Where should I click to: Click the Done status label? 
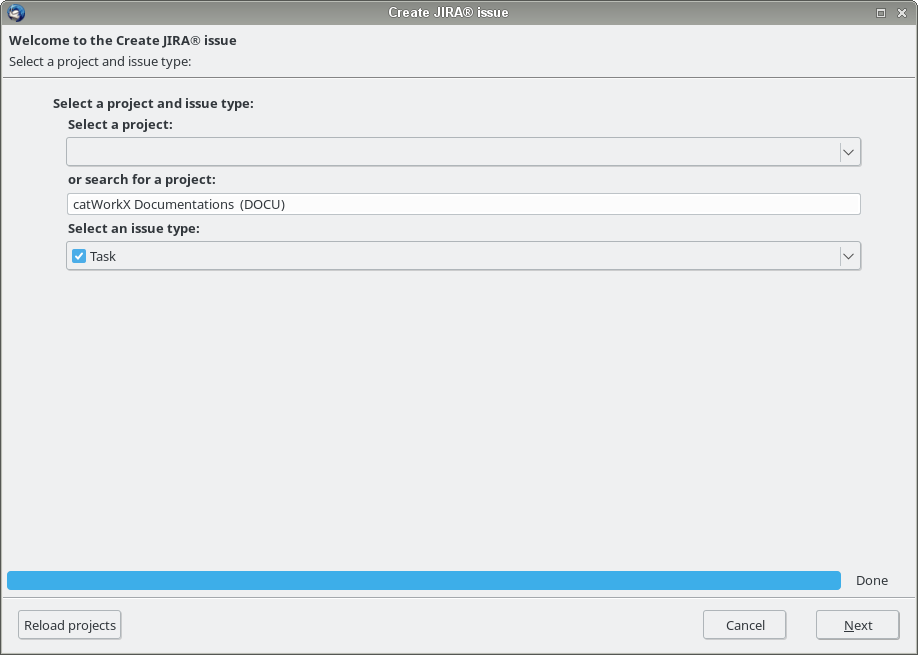tap(871, 580)
